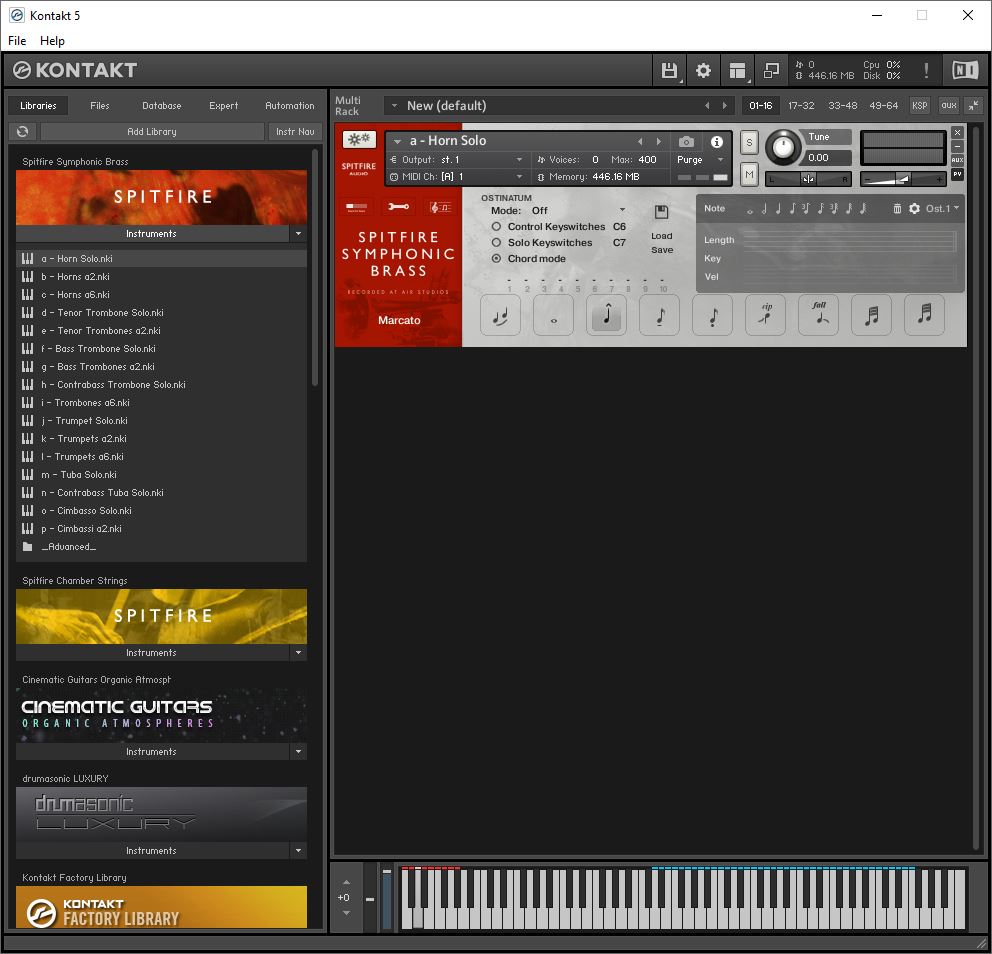Toggle the KSP multi script editor
The height and width of the screenshot is (954, 992).
(x=920, y=105)
